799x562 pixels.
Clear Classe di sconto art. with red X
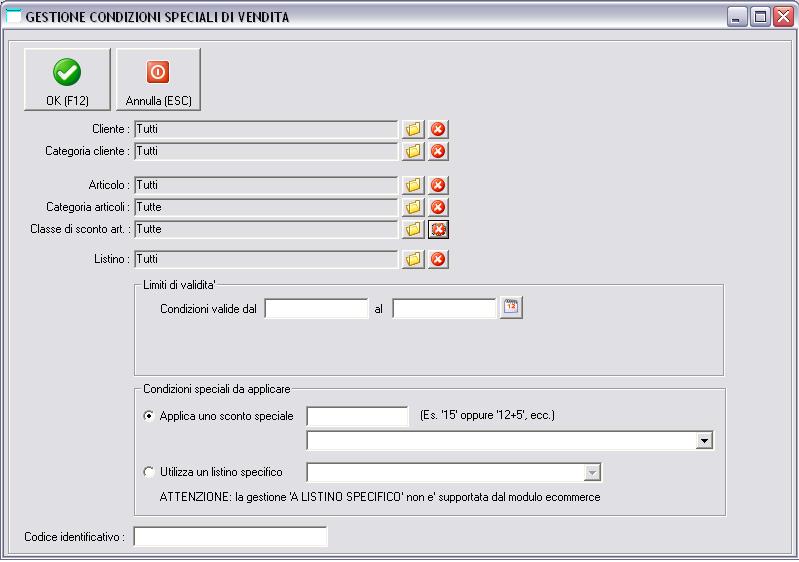438,229
